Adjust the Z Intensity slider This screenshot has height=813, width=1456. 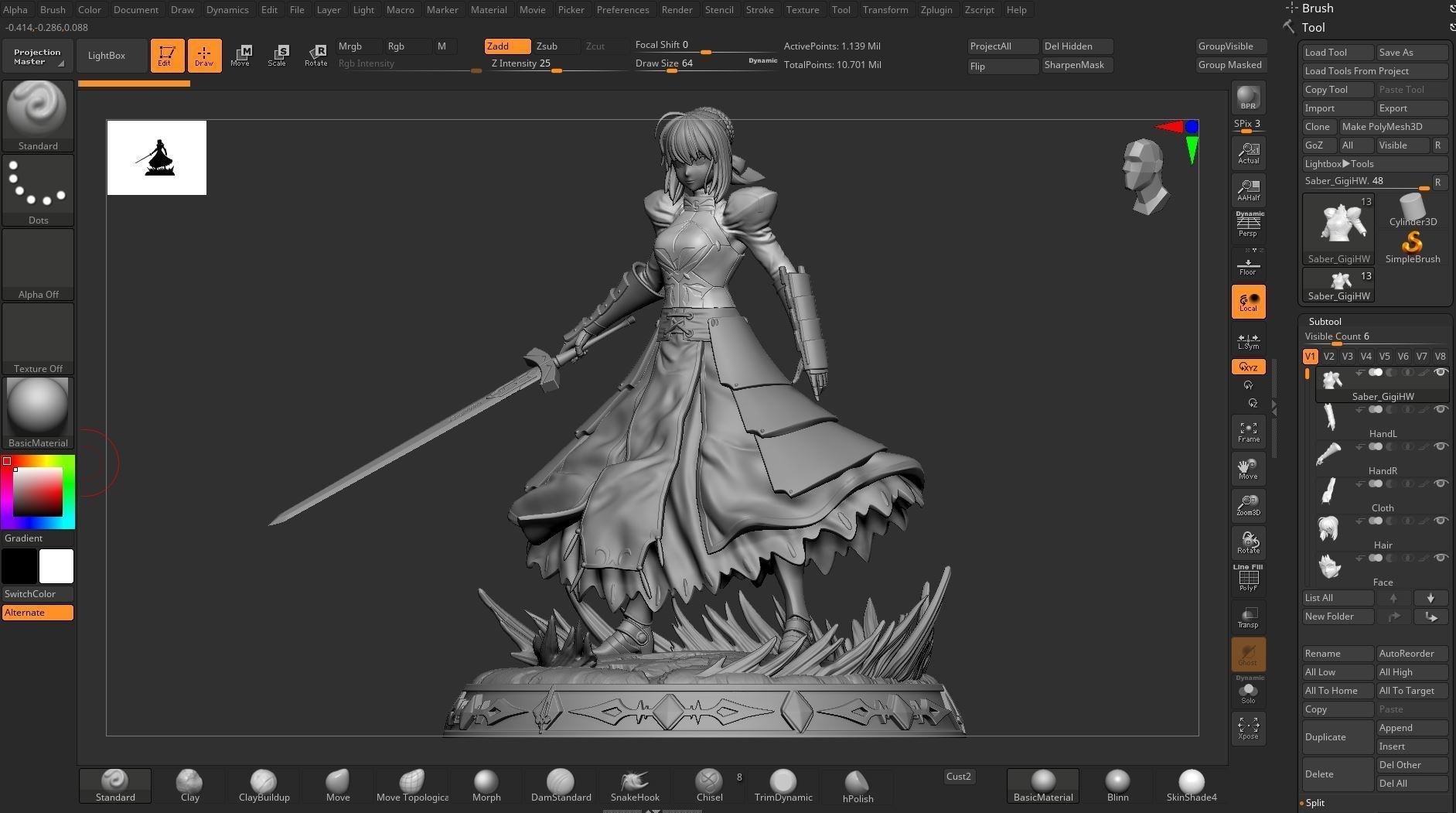point(556,64)
